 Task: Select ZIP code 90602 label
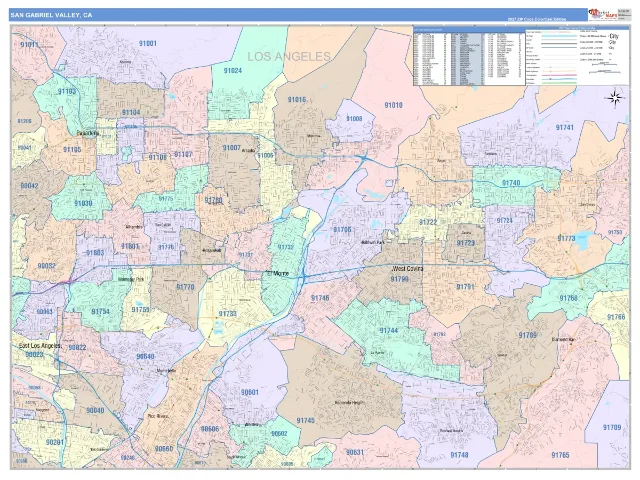[279, 434]
